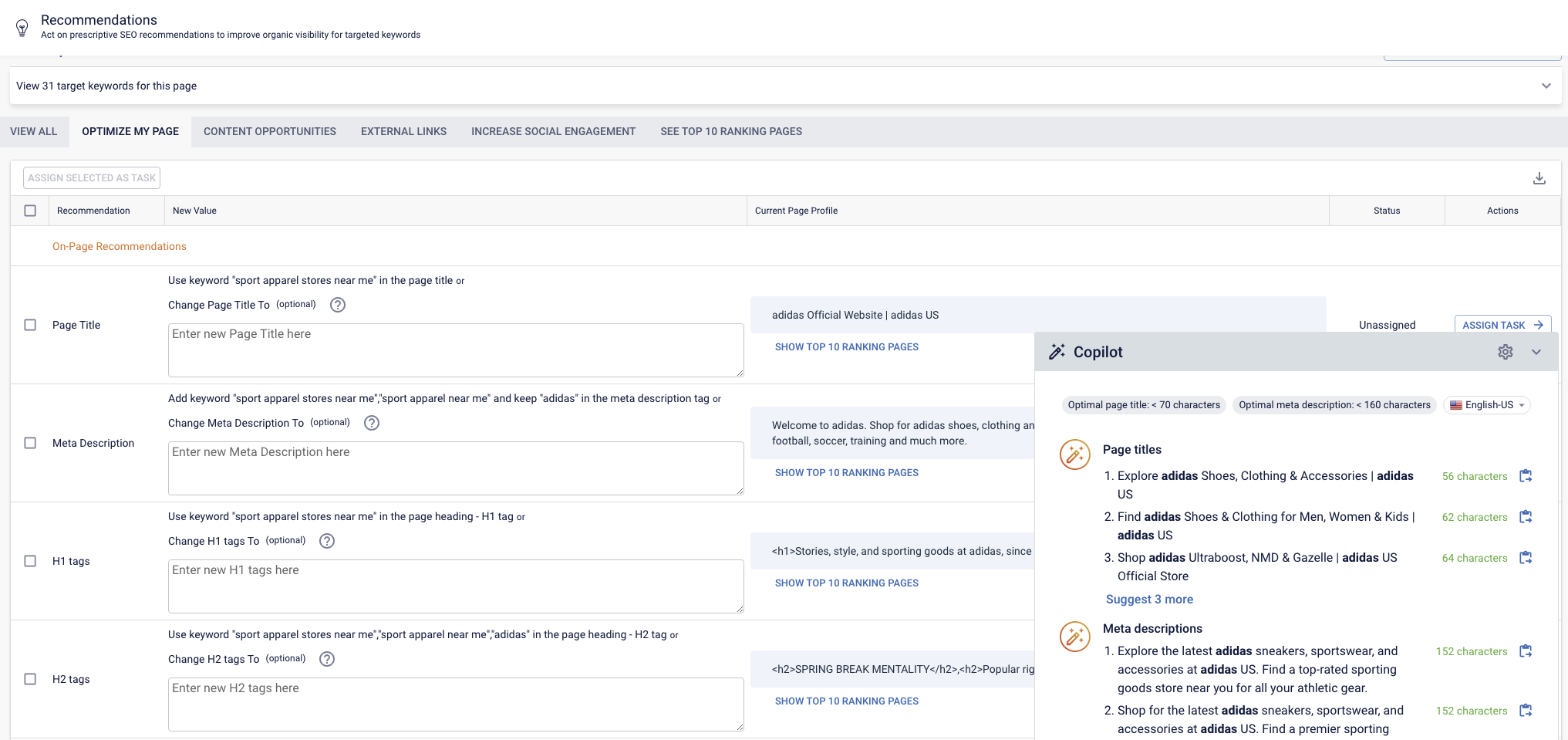Copy the 64 characters page title suggestion
This screenshot has width=1568, height=740.
(1525, 558)
